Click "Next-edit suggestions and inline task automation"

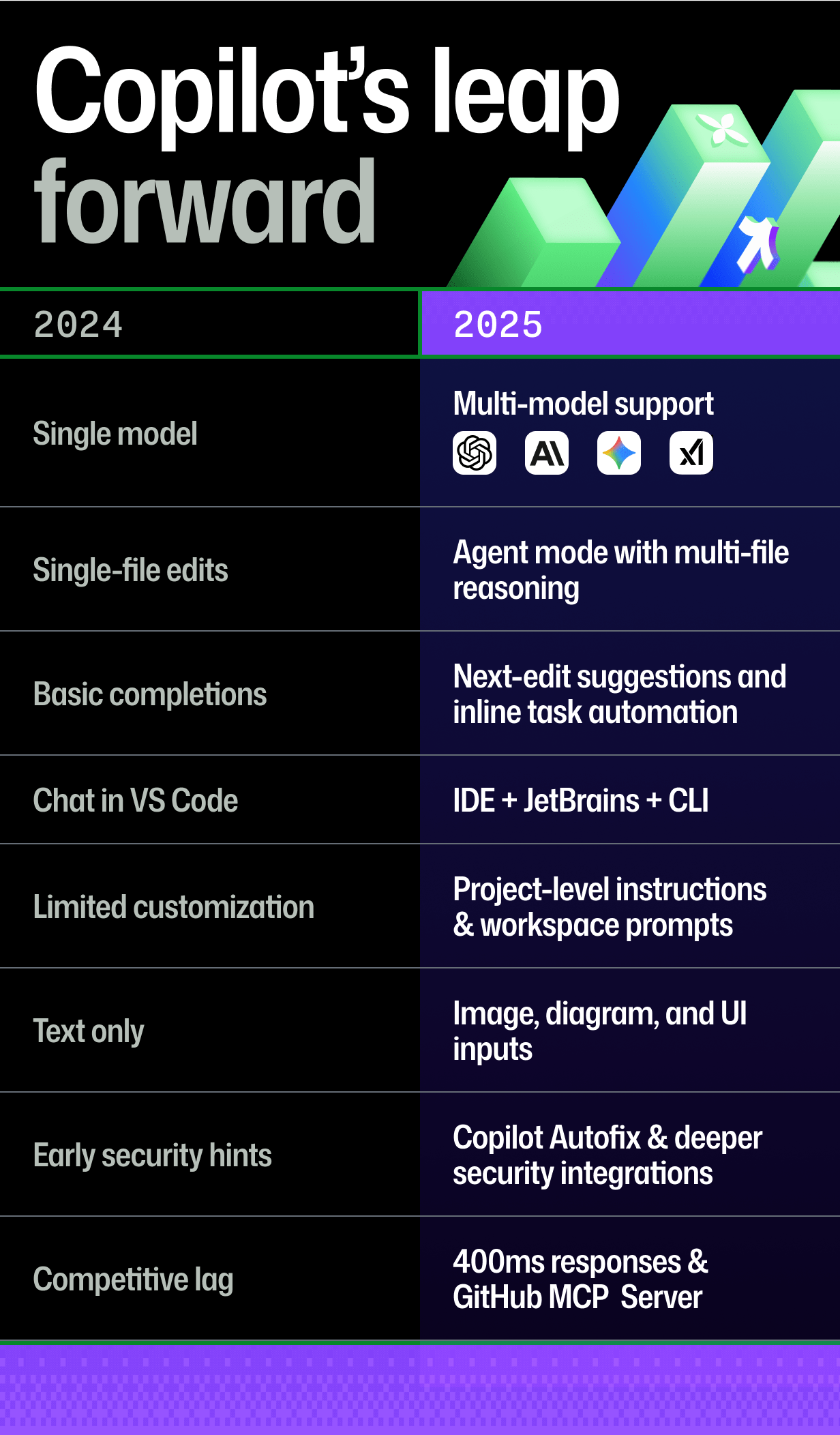pyautogui.click(x=619, y=694)
